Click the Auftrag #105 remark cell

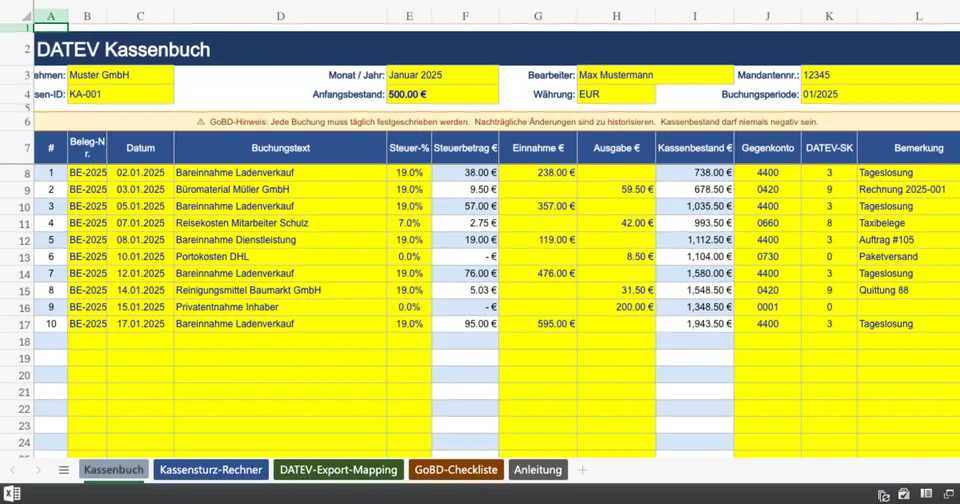(909, 240)
